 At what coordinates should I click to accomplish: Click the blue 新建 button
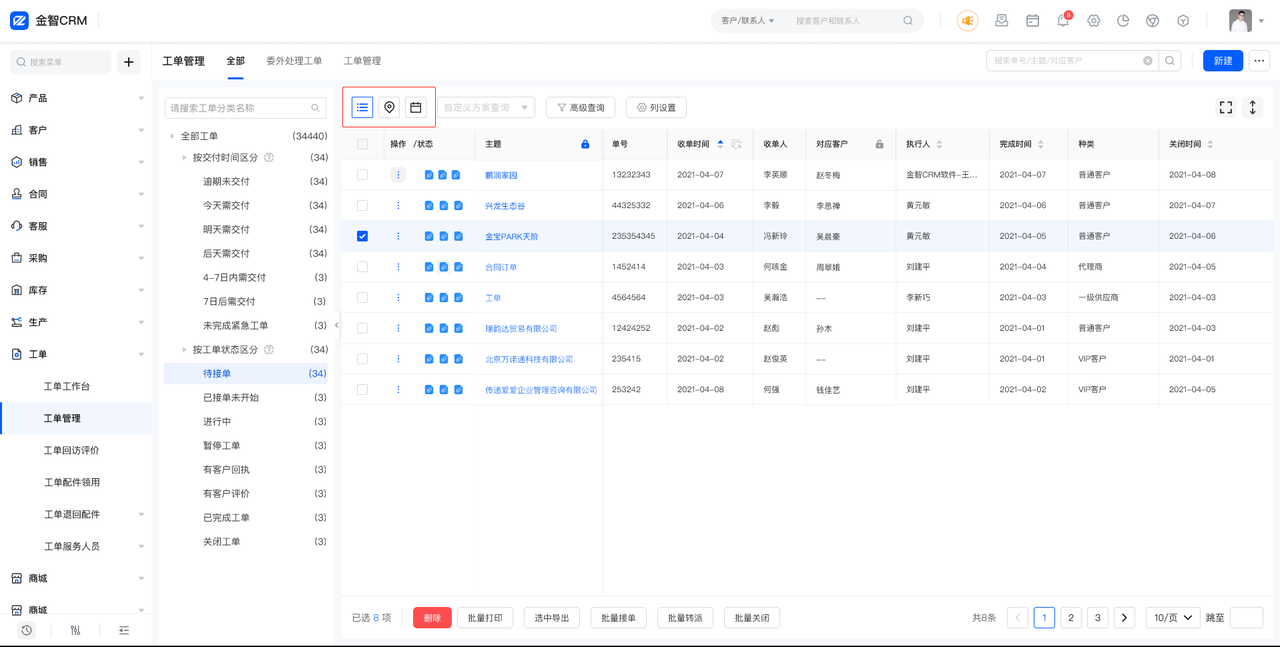click(x=1223, y=61)
